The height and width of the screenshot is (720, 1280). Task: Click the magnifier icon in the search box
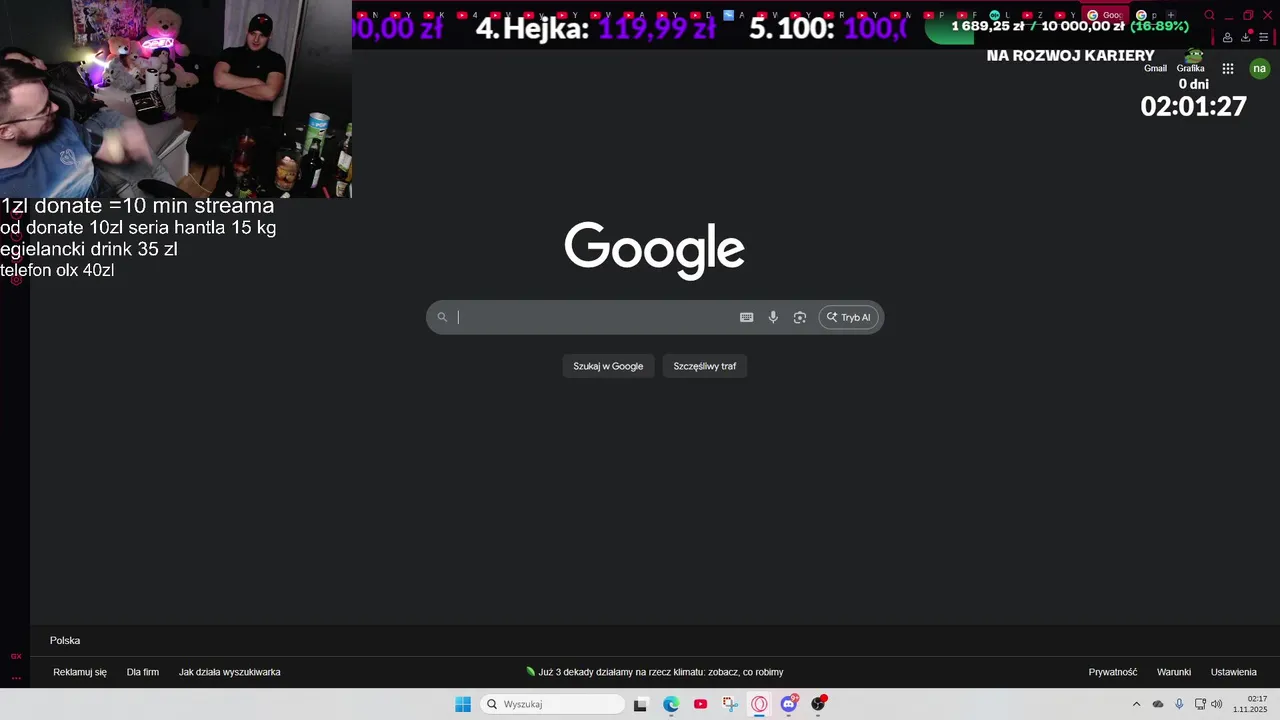click(442, 317)
